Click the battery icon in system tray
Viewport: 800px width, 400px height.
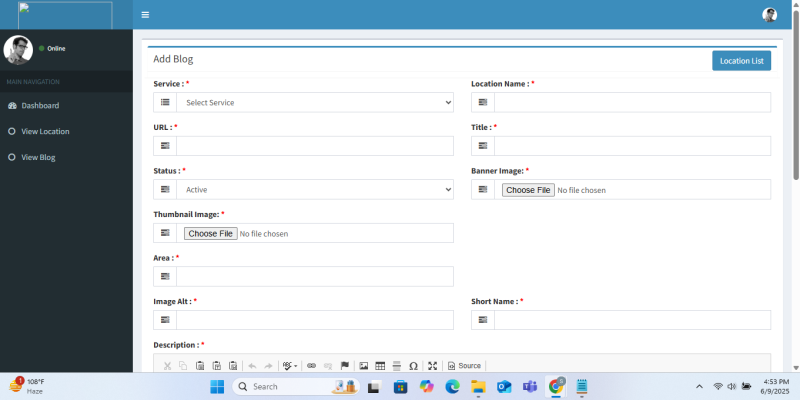(x=746, y=386)
